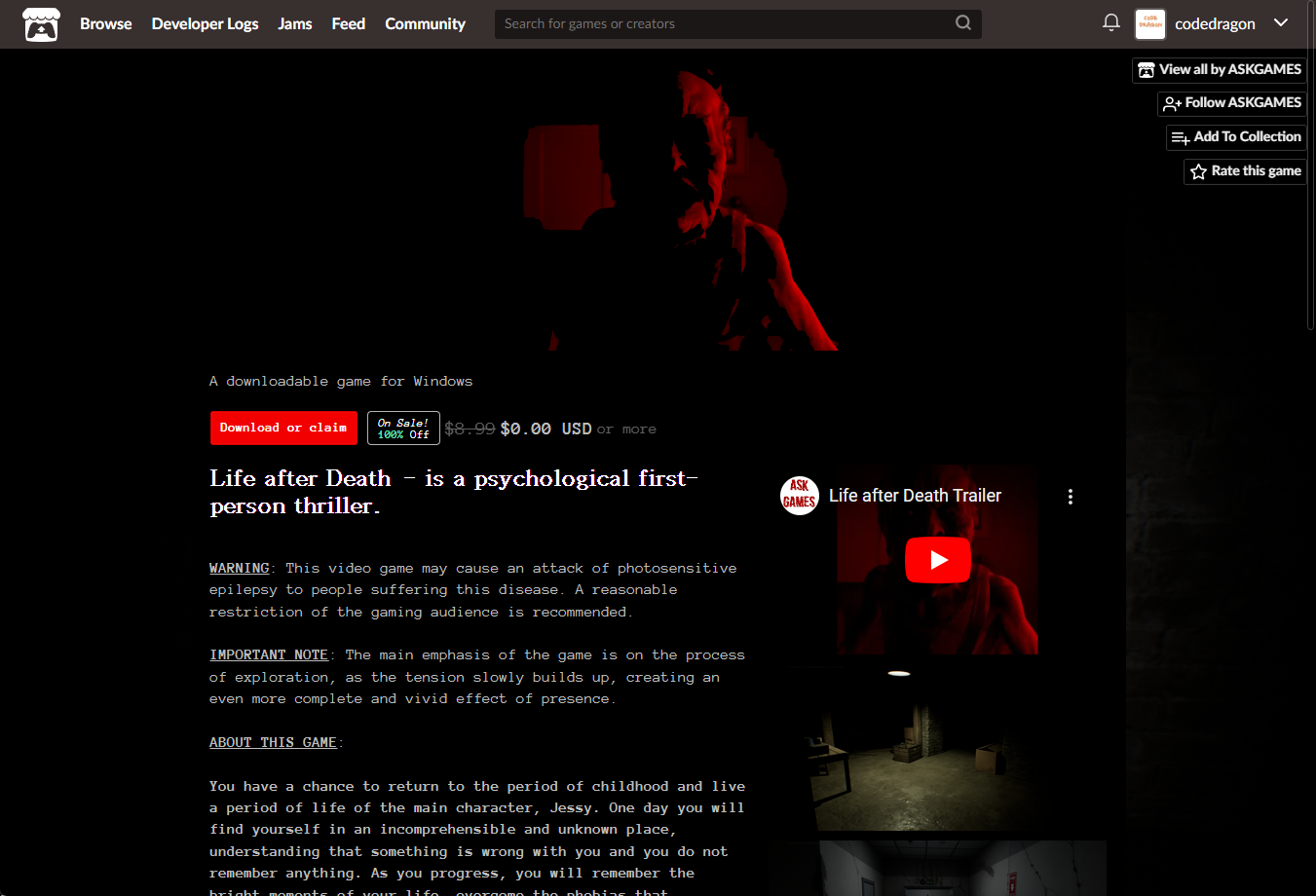Image resolution: width=1316 pixels, height=896 pixels.
Task: Open the trailer video options menu
Action: click(x=1070, y=497)
